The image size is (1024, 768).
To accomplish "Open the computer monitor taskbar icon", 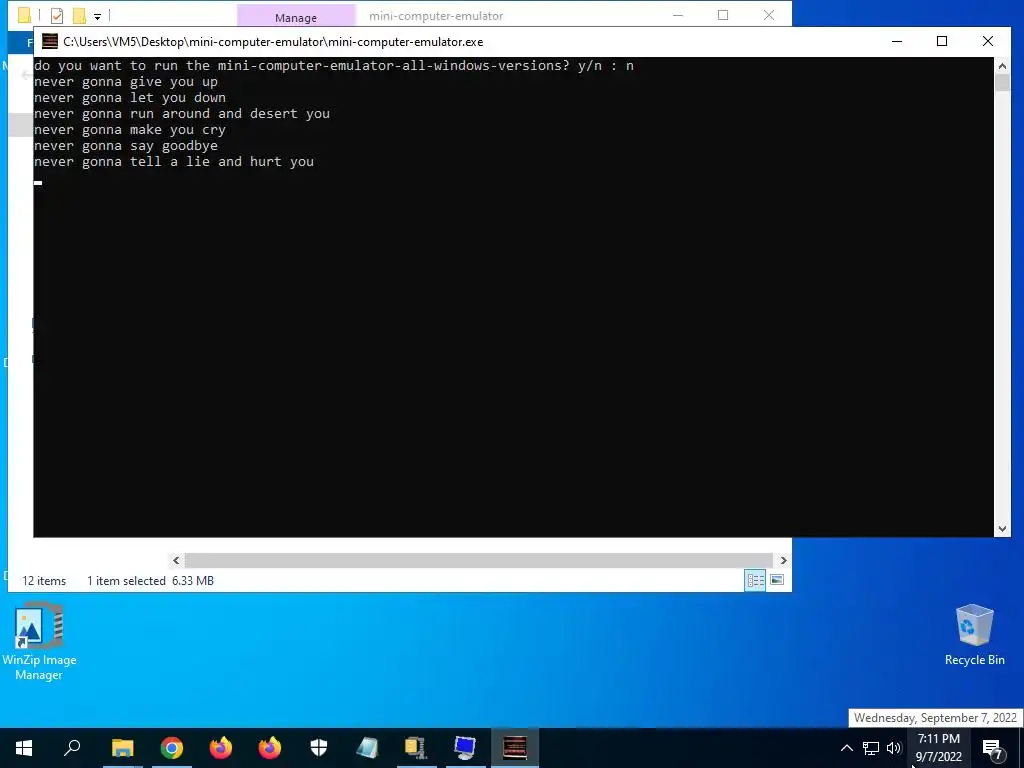I will (x=465, y=748).
